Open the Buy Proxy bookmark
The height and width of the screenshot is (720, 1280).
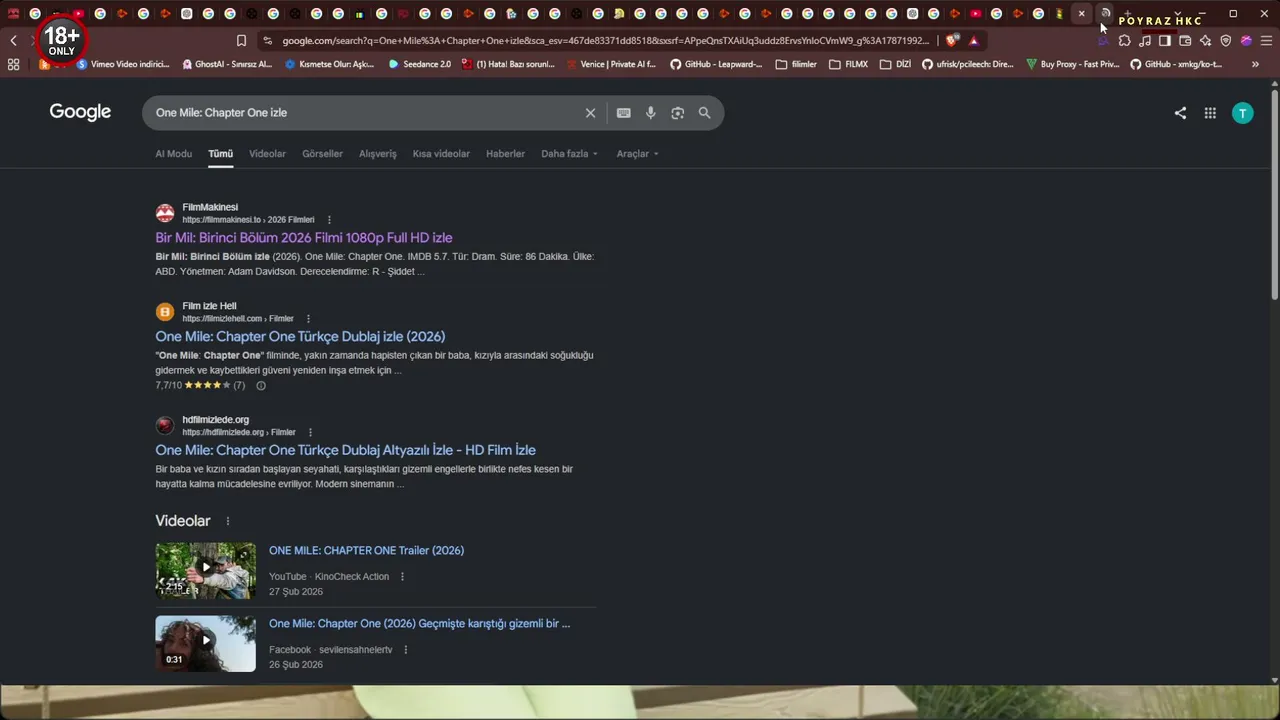coord(1073,64)
